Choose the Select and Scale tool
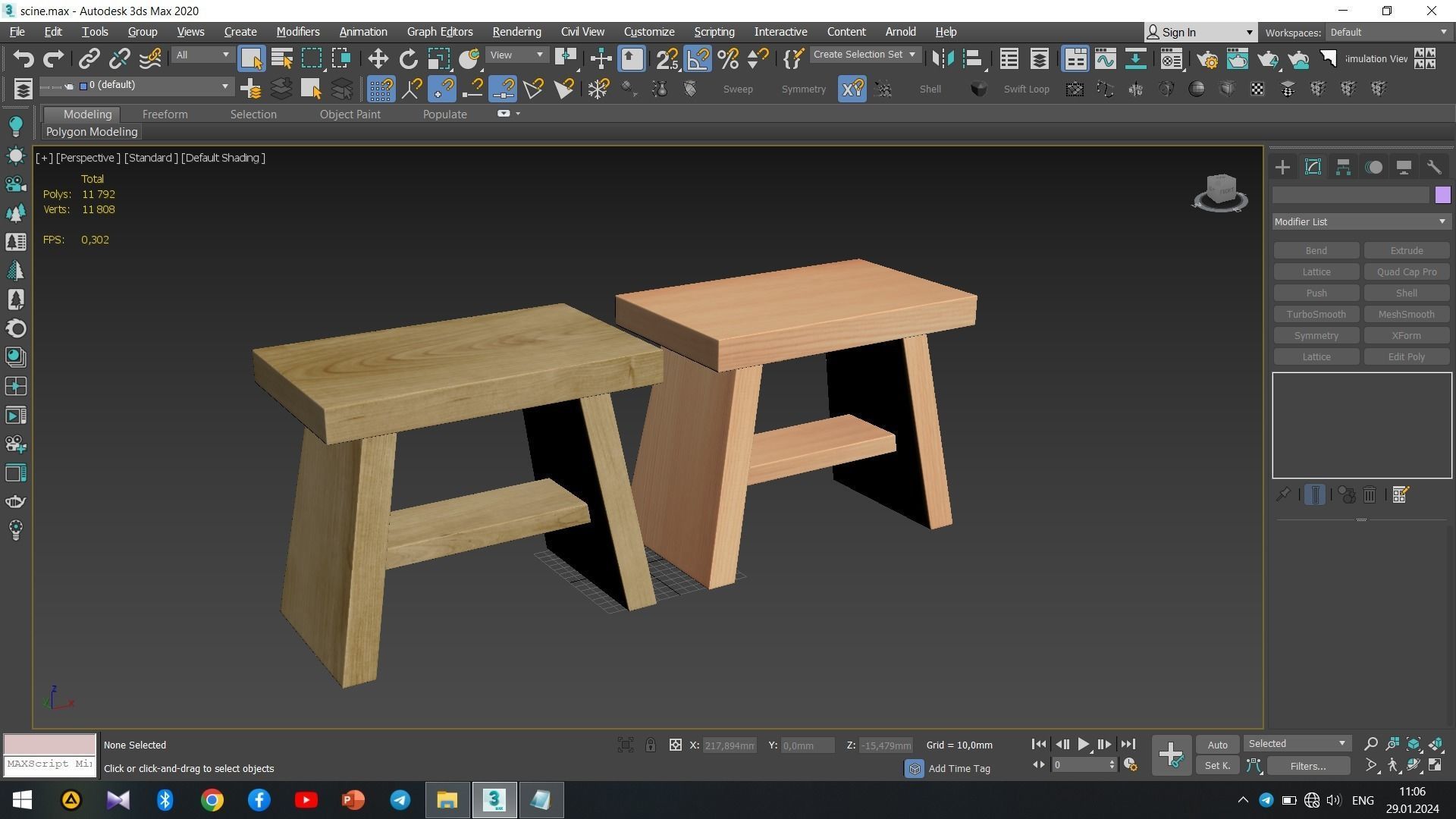 [438, 58]
